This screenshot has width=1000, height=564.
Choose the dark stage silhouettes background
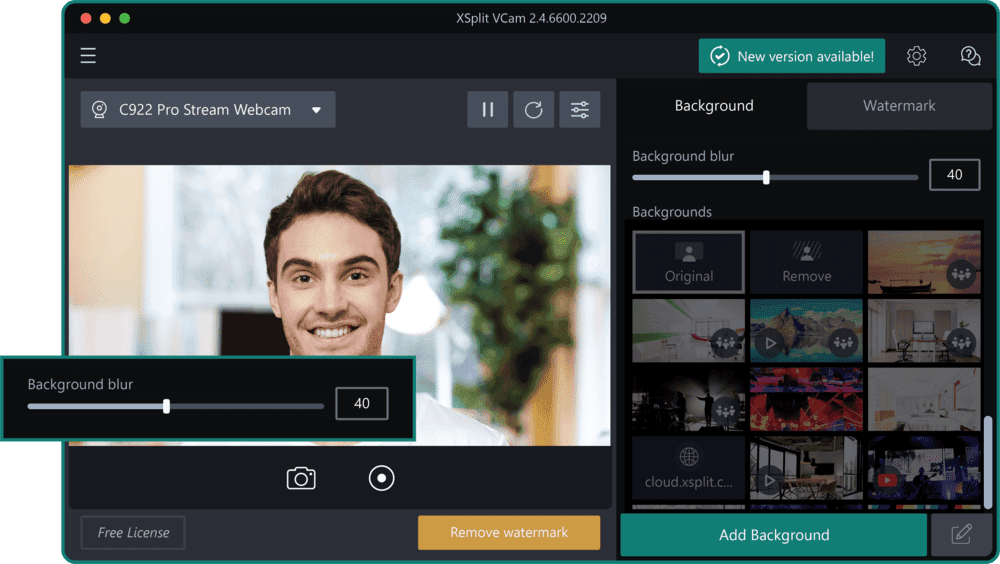(x=688, y=399)
